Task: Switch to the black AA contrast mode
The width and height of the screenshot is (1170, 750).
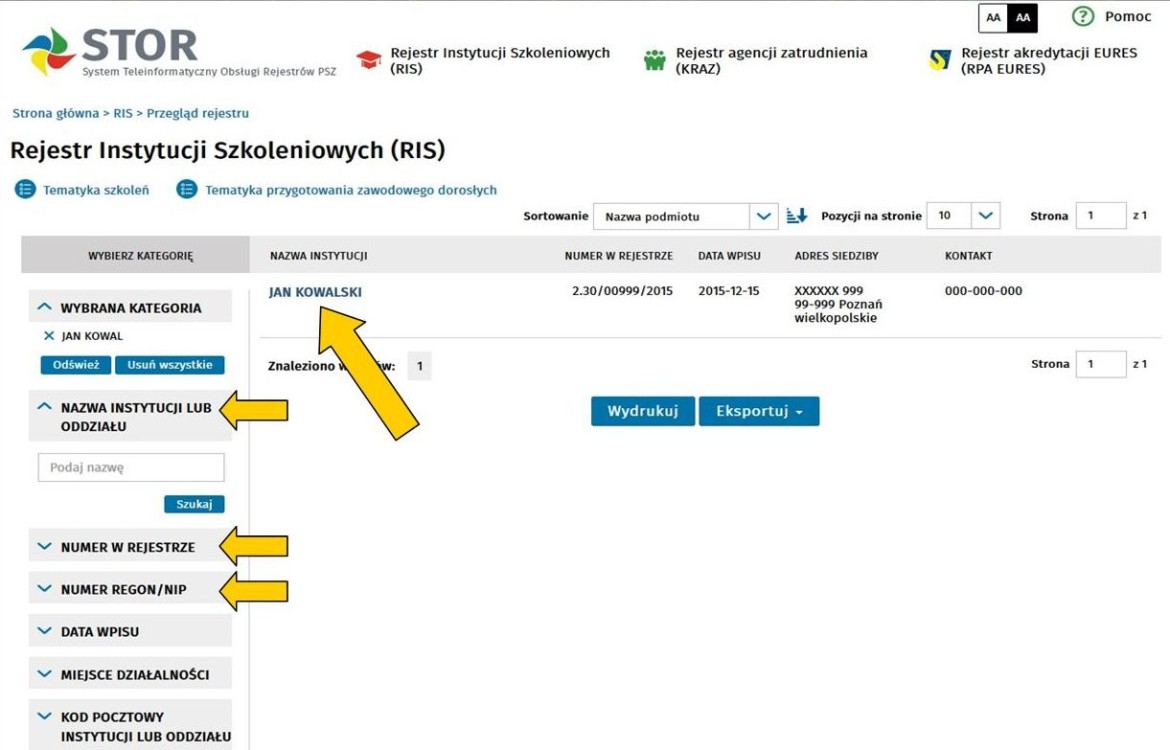Action: tap(1022, 18)
